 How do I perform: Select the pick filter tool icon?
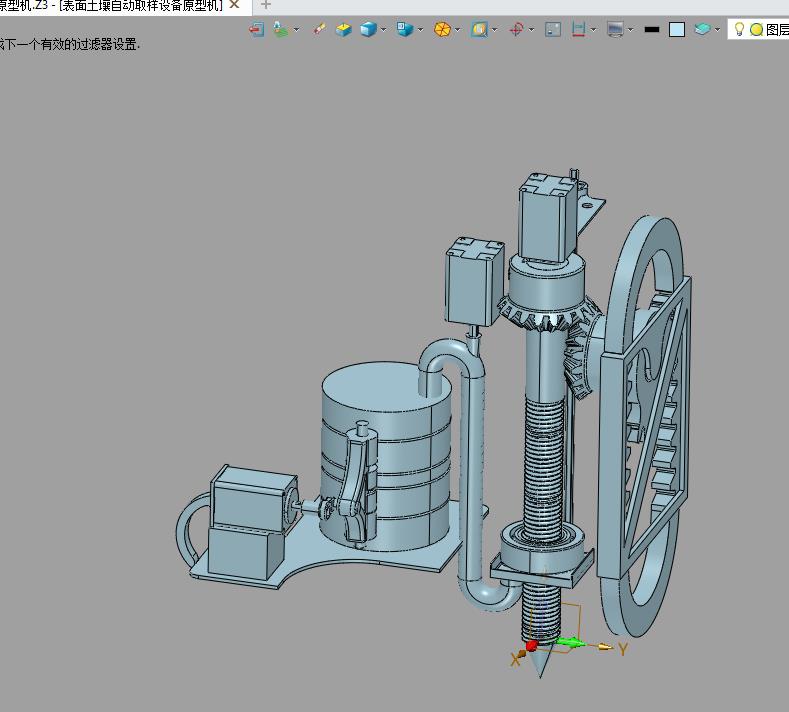click(x=281, y=29)
